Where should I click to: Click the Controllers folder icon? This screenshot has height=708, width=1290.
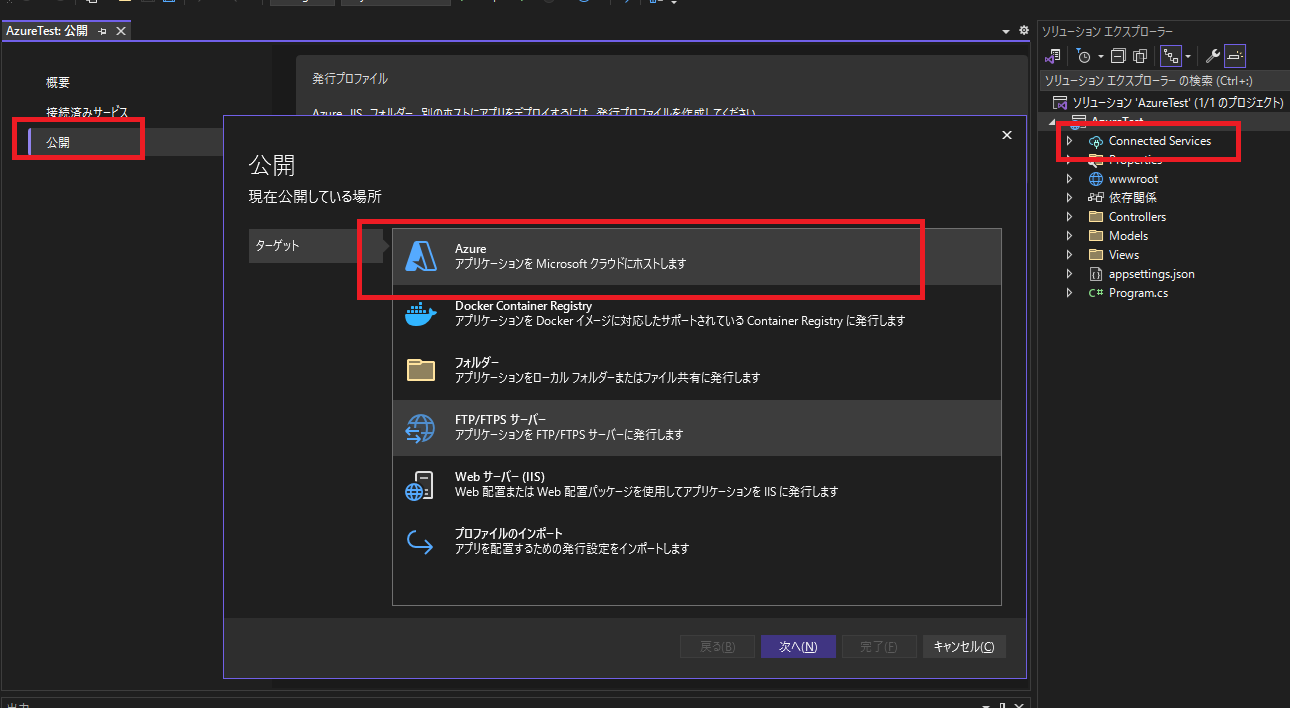click(x=1096, y=217)
